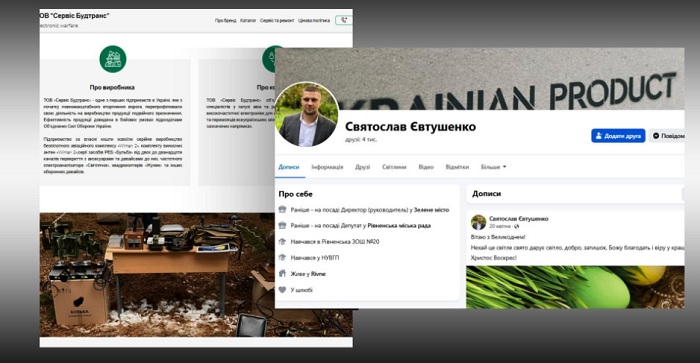The width and height of the screenshot is (700, 363).
Task: Open the post date '20 квітня'
Action: (x=500, y=226)
